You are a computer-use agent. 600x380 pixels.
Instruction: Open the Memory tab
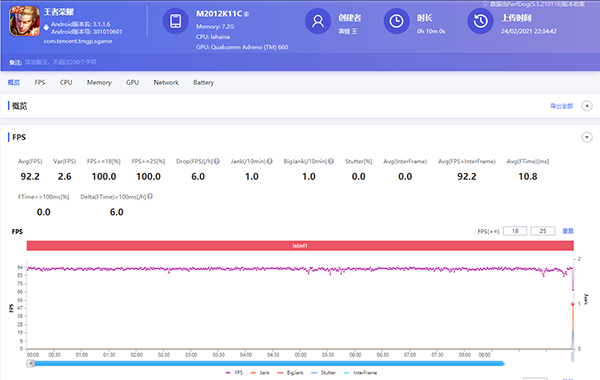tap(99, 82)
